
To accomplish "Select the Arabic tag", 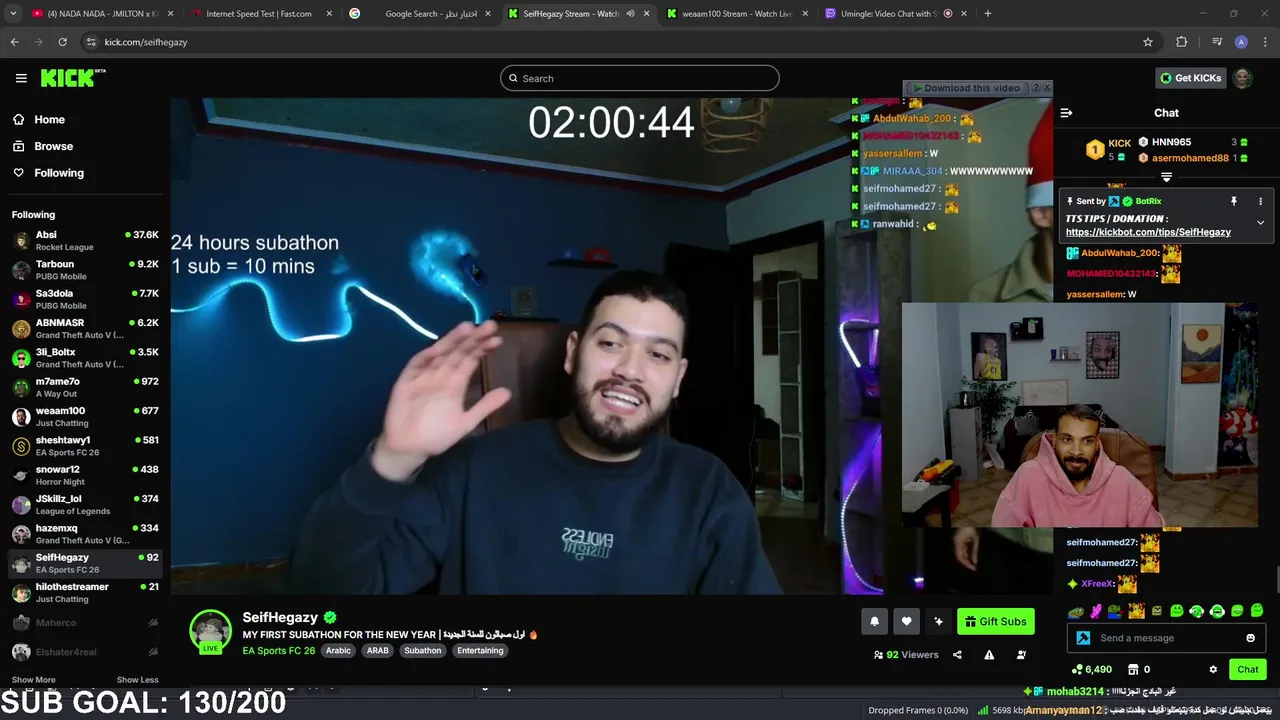I will click(x=338, y=650).
